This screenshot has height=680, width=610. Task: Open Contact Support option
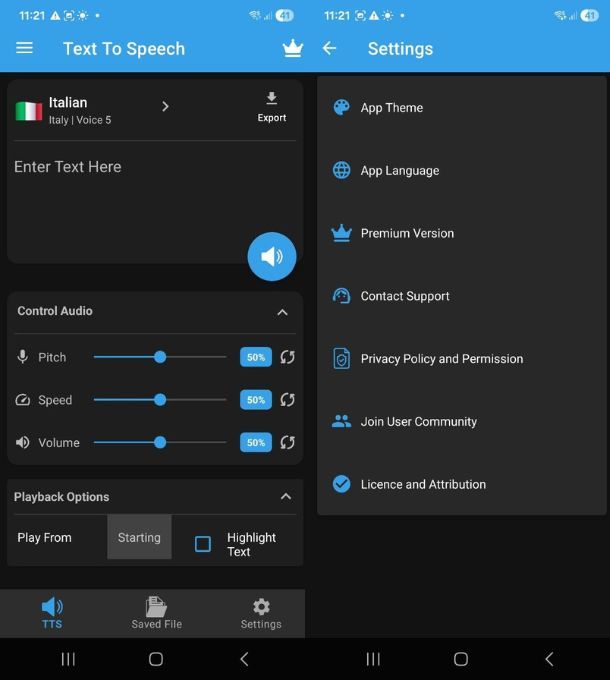(x=462, y=296)
